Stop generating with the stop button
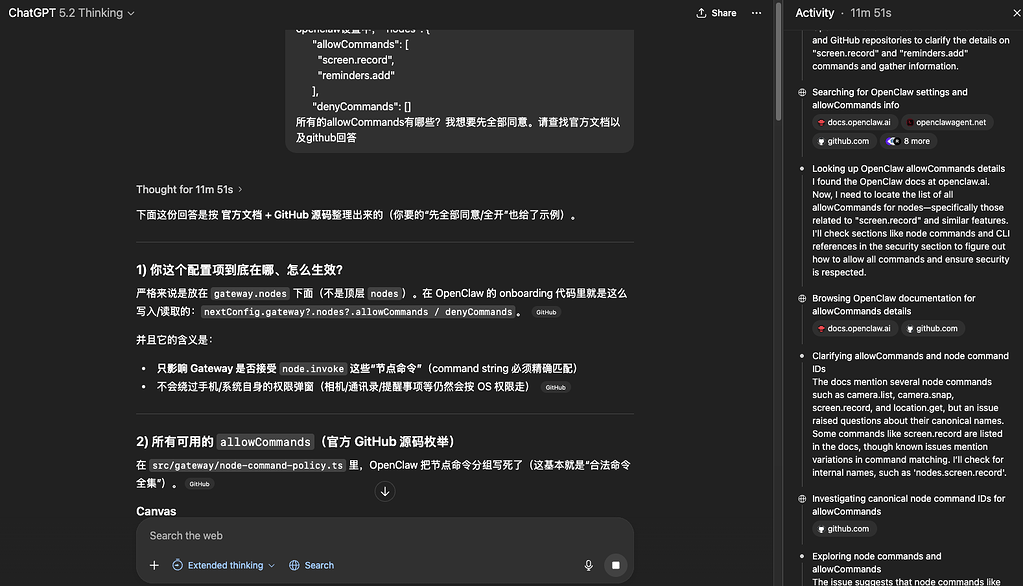The height and width of the screenshot is (586, 1023). [615, 565]
